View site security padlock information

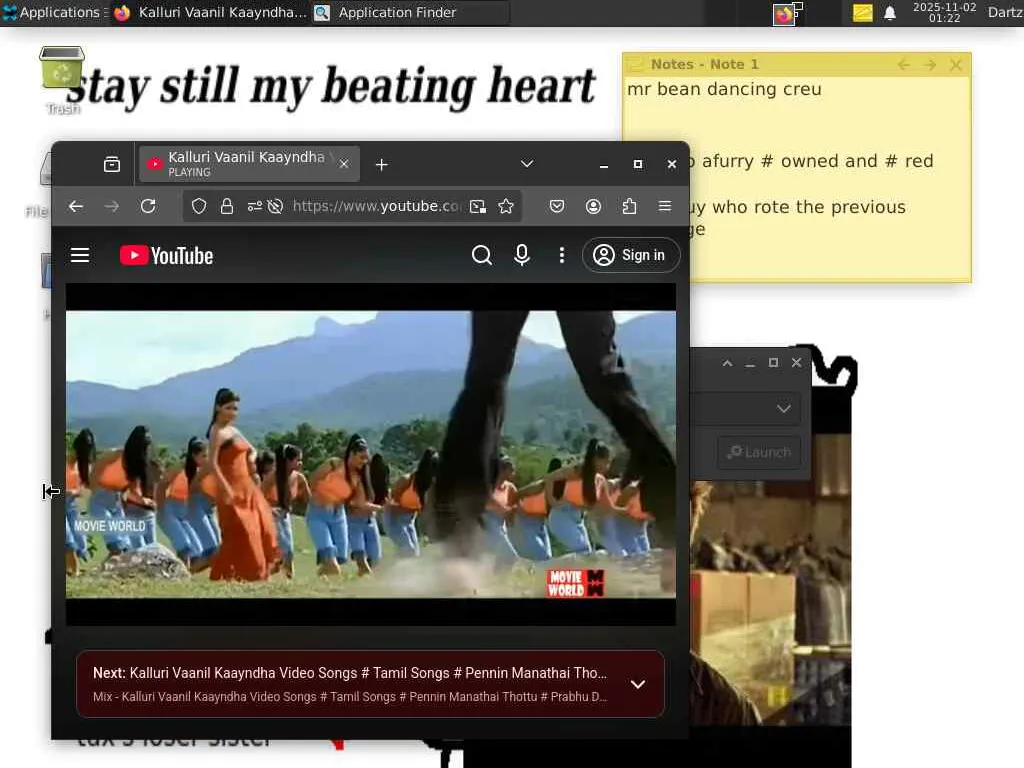(x=227, y=206)
